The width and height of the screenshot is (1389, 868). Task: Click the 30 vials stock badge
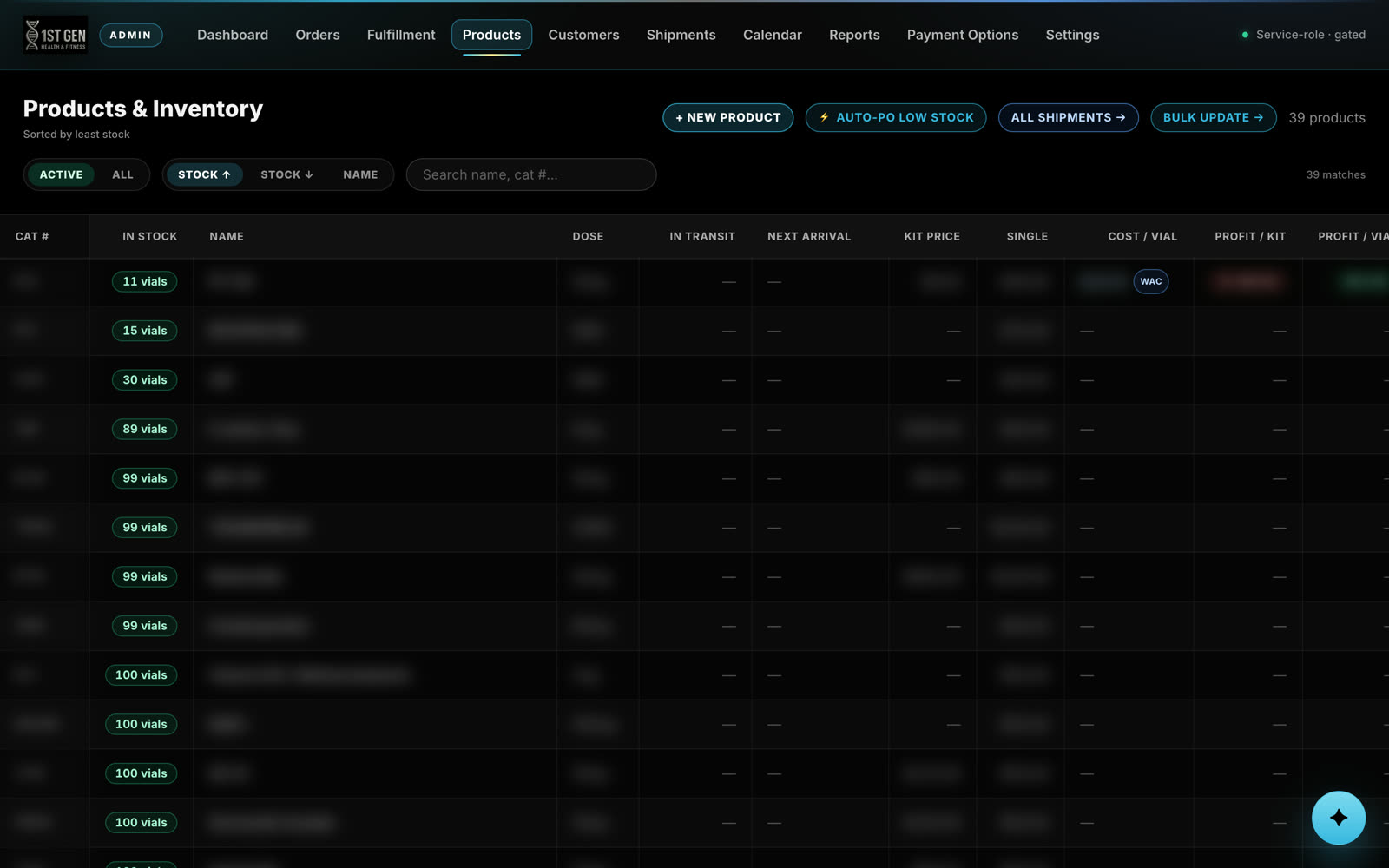coord(145,380)
